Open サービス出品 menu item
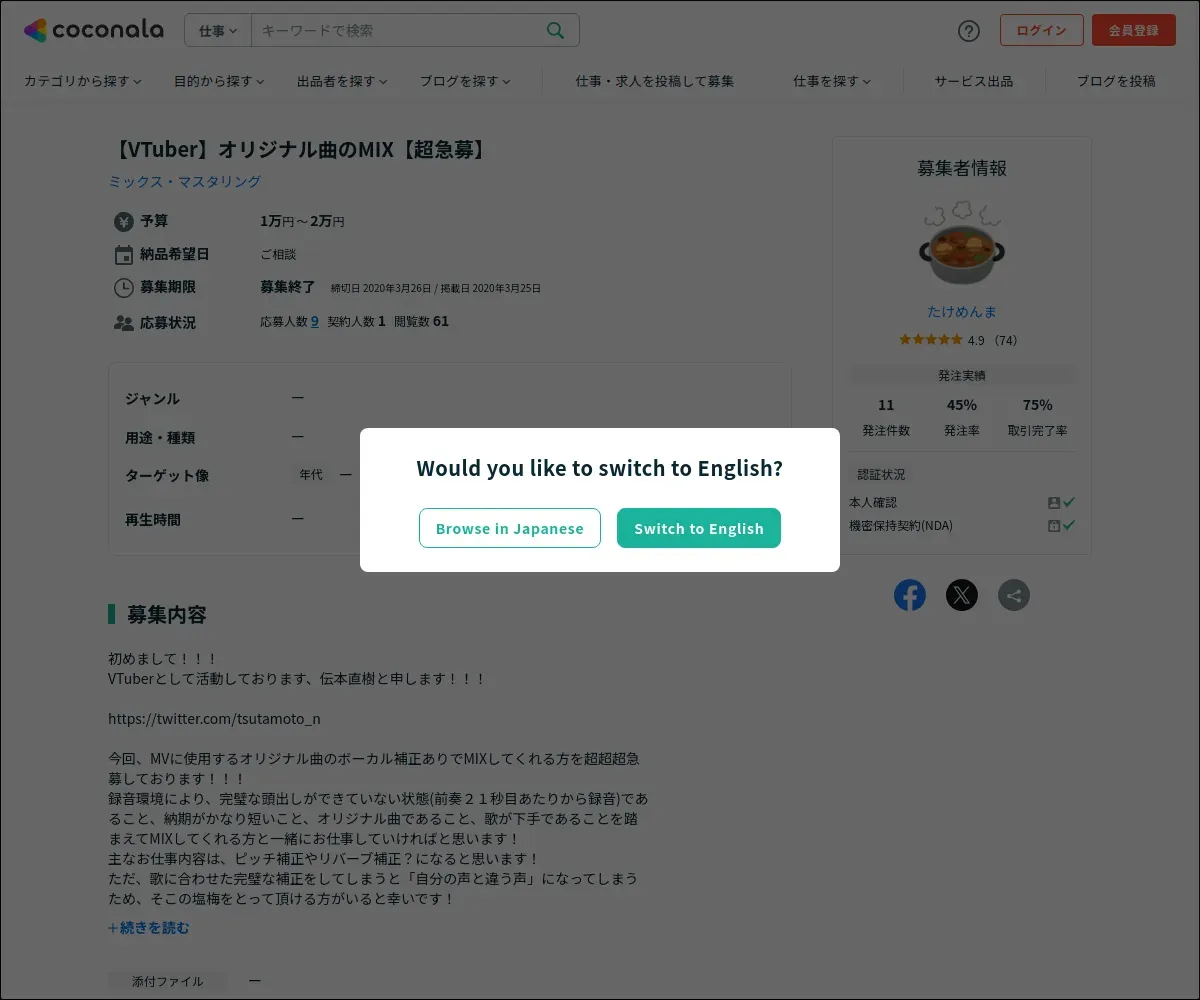 (974, 81)
